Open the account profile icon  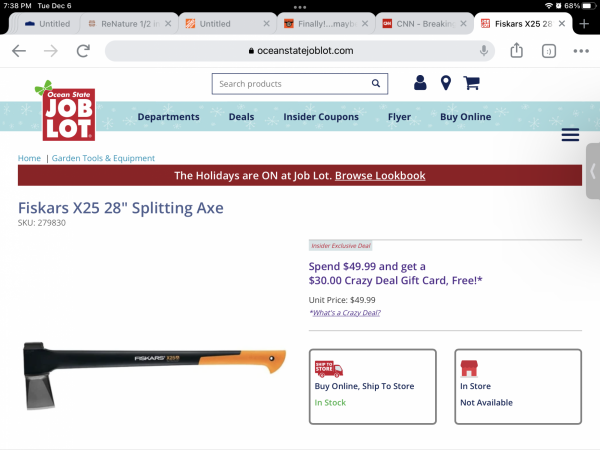click(x=420, y=83)
